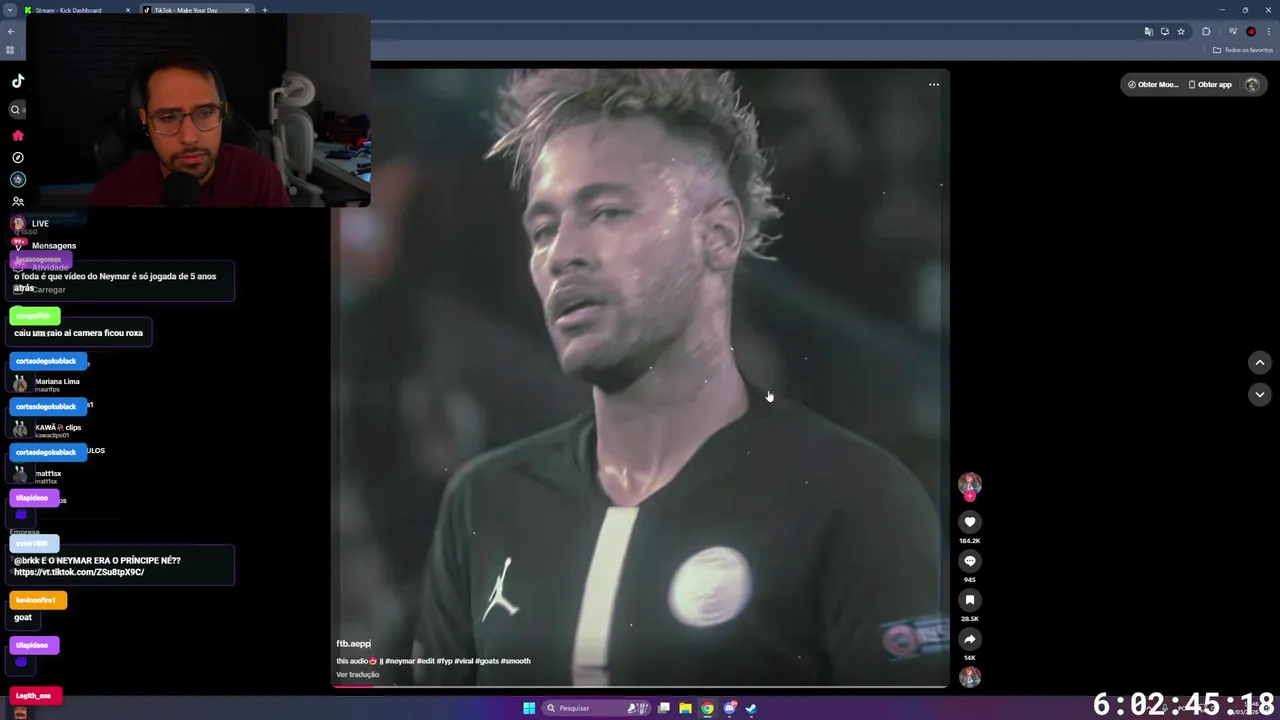Image resolution: width=1280 pixels, height=720 pixels.
Task: Open Task View on the taskbar
Action: point(663,708)
